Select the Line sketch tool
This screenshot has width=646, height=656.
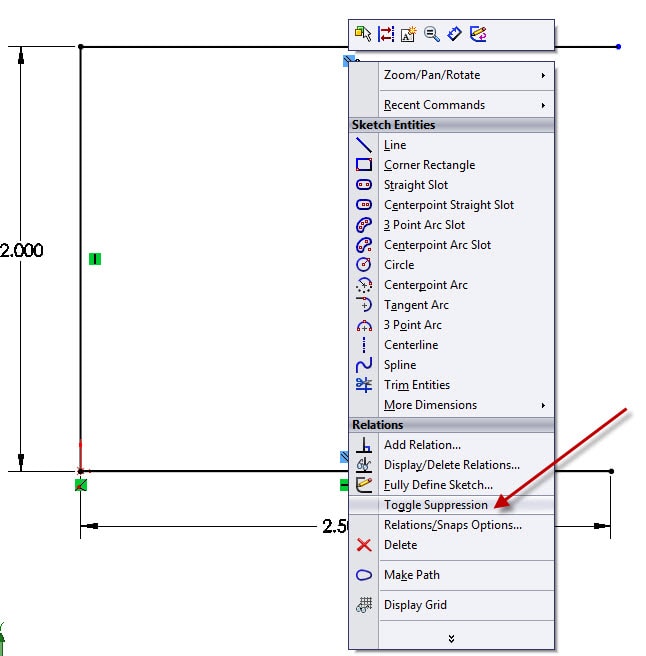point(395,145)
